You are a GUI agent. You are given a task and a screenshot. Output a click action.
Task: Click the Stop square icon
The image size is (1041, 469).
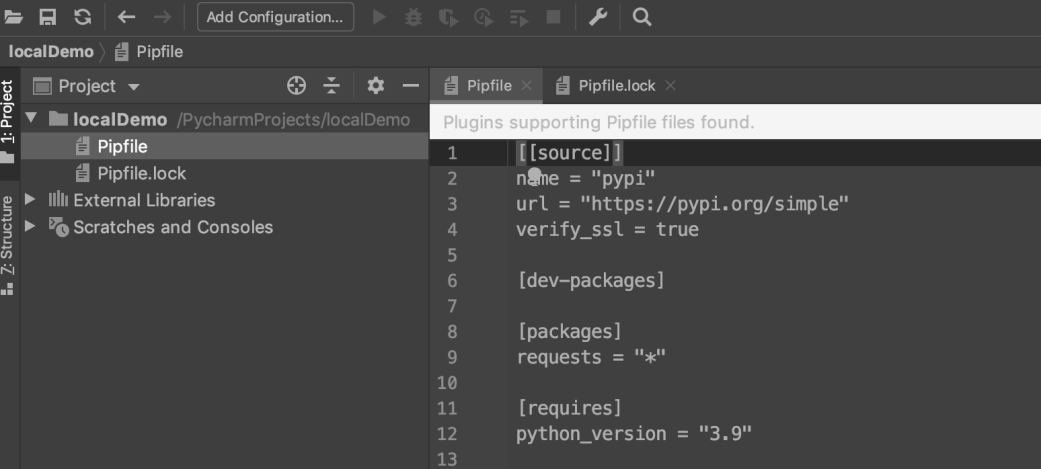click(x=553, y=17)
